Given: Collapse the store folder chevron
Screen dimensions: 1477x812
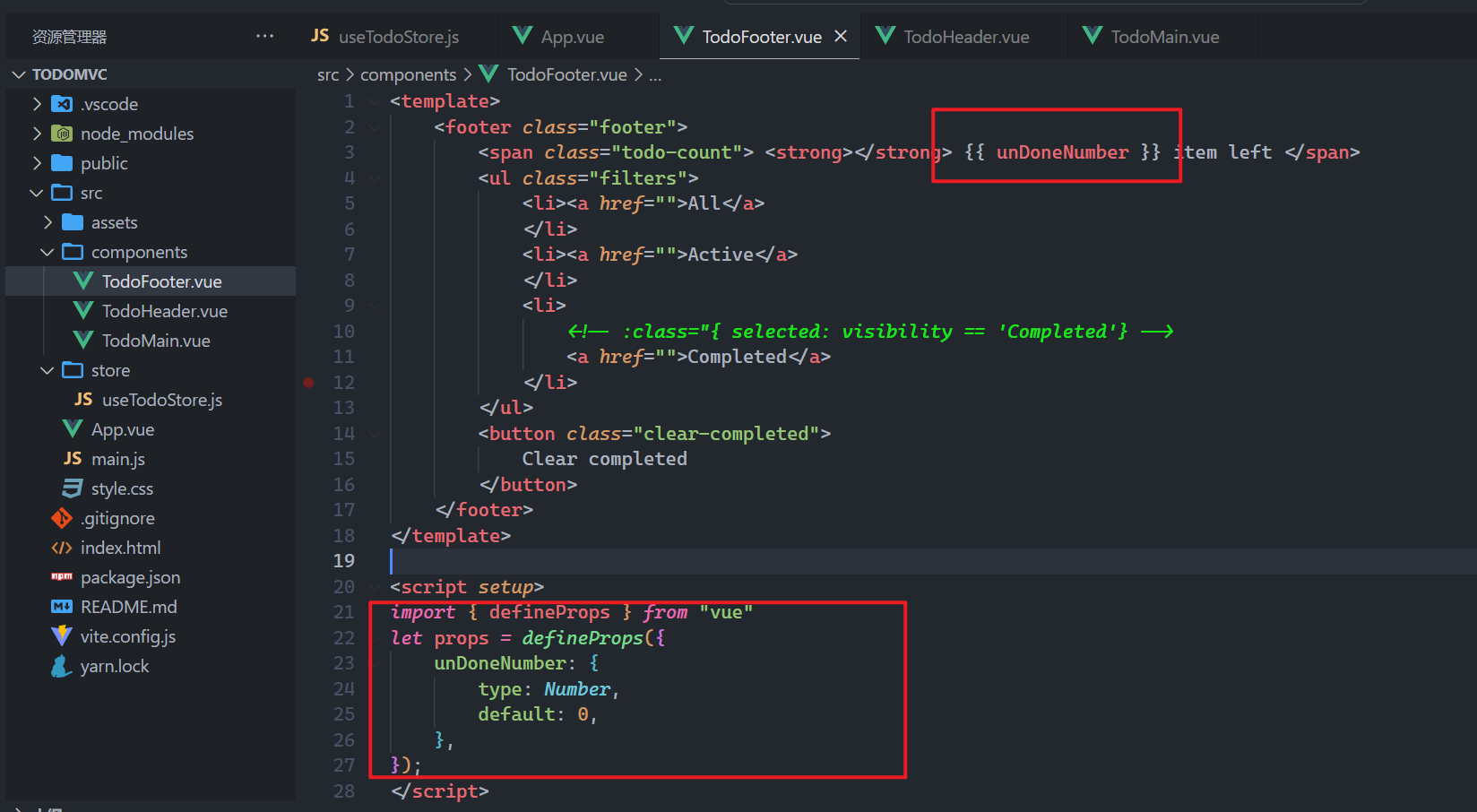Looking at the screenshot, I should 48,370.
